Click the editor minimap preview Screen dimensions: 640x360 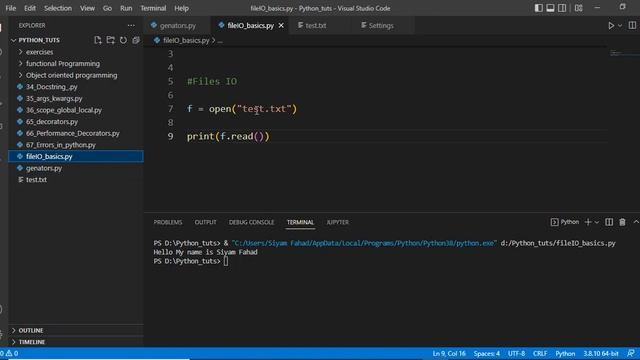pyautogui.click(x=623, y=53)
